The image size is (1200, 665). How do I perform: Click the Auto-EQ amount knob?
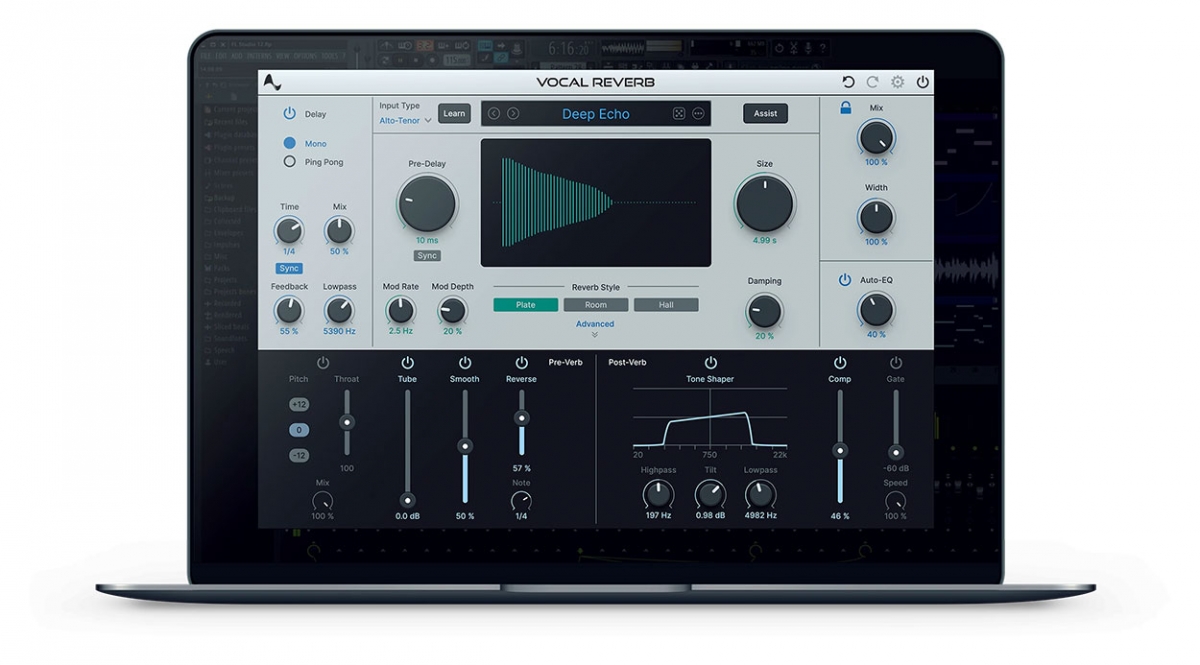876,310
